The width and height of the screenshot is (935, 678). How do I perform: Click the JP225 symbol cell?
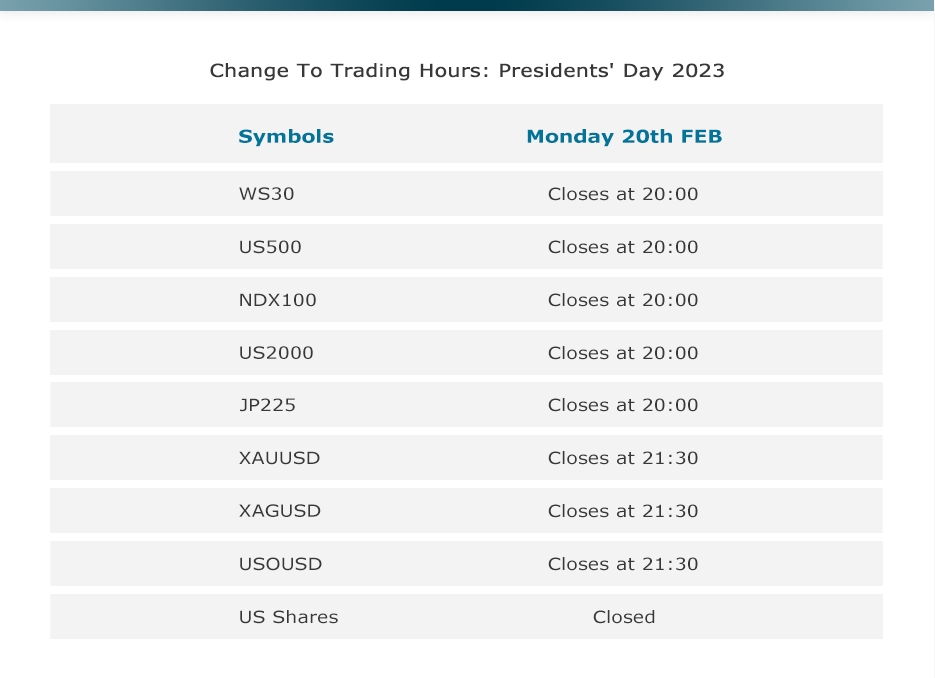coord(267,405)
